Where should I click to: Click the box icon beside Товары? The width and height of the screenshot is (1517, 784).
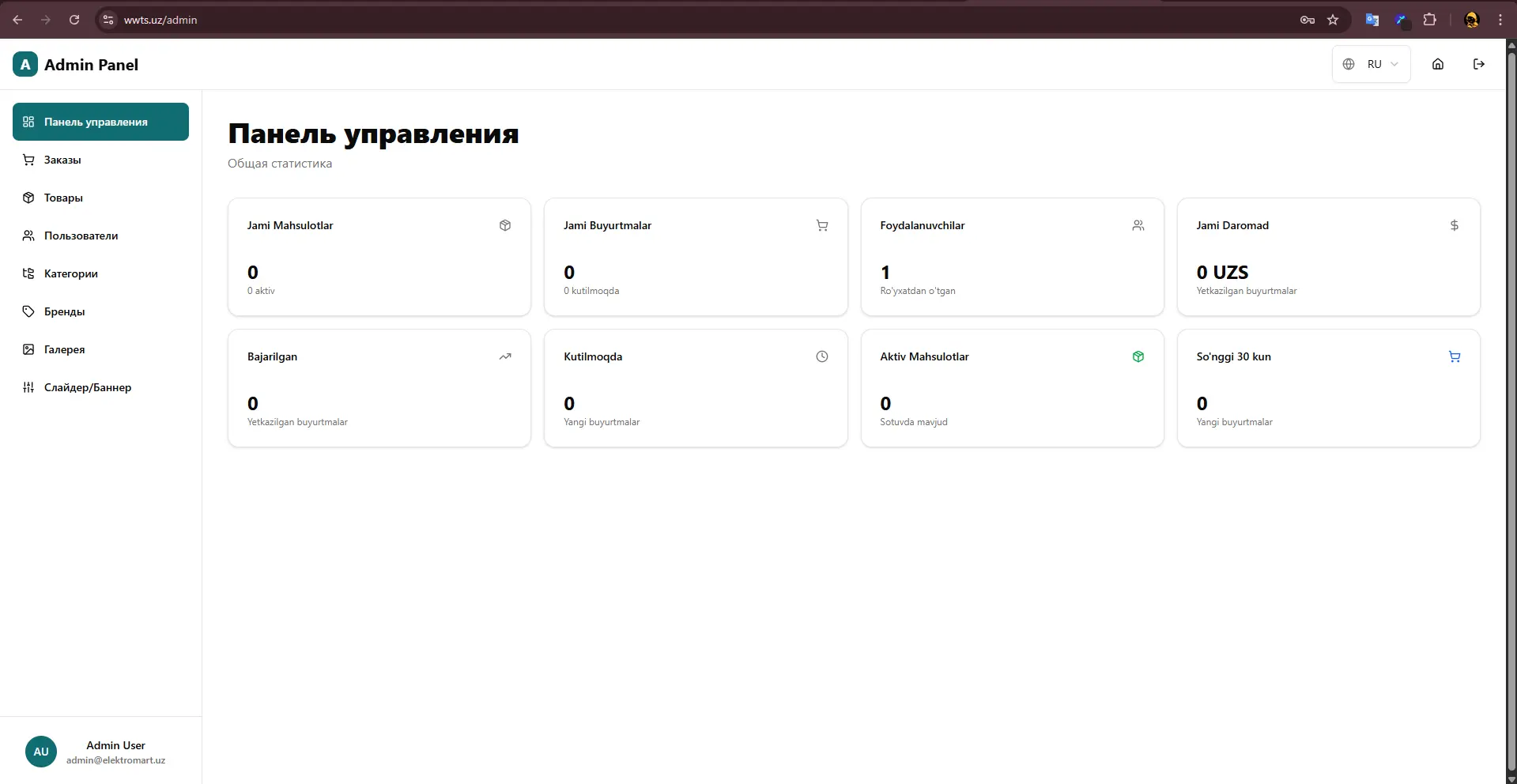pos(28,198)
